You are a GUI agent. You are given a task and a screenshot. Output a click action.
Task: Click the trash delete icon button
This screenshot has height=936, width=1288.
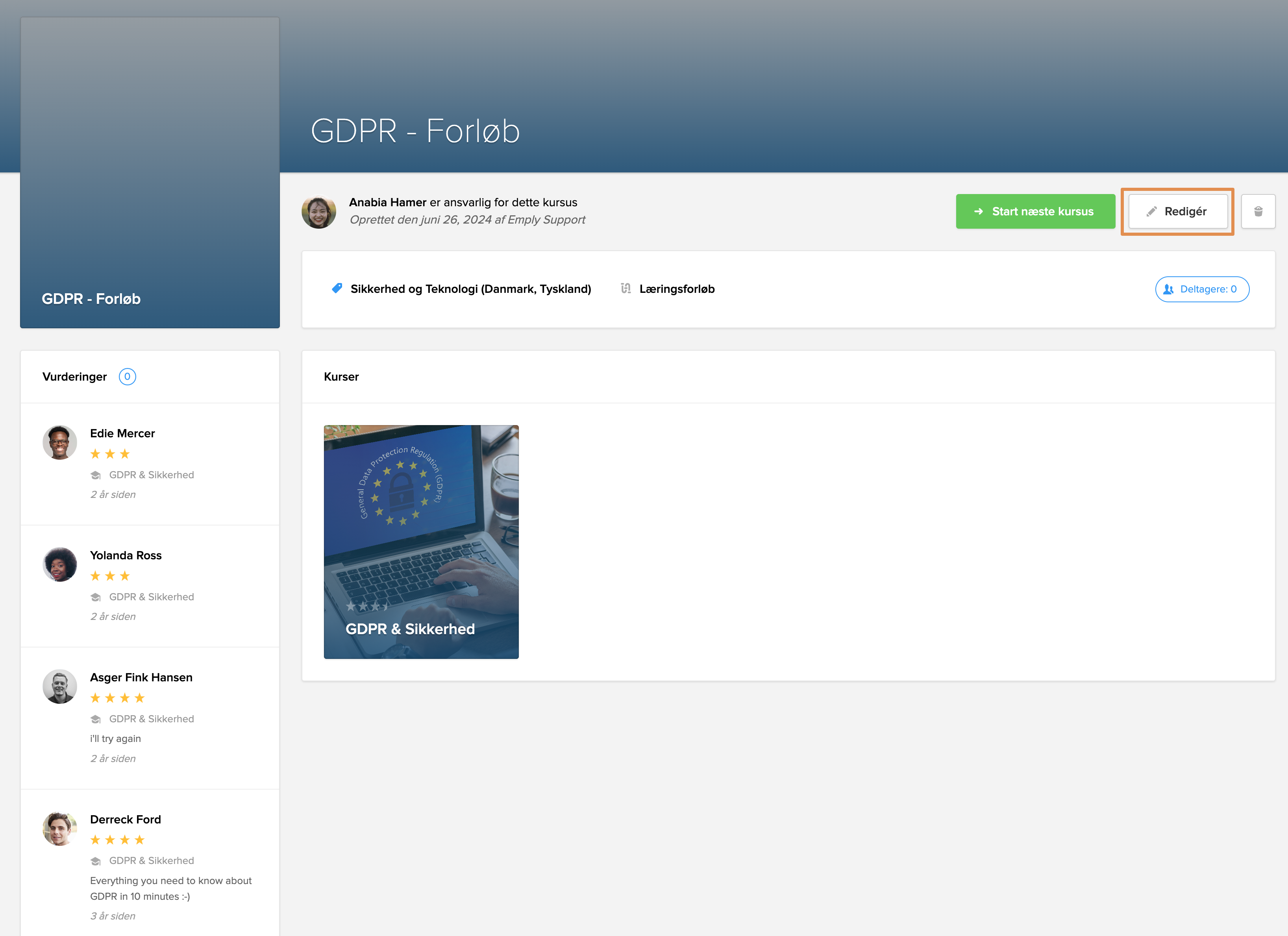pyautogui.click(x=1258, y=211)
